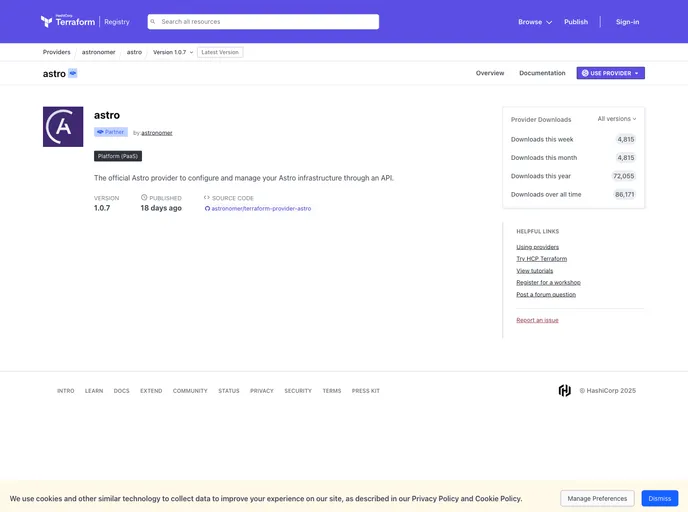Viewport: 688px width, 512px height.
Task: Open Providers breadcrumb link
Action: tap(57, 52)
